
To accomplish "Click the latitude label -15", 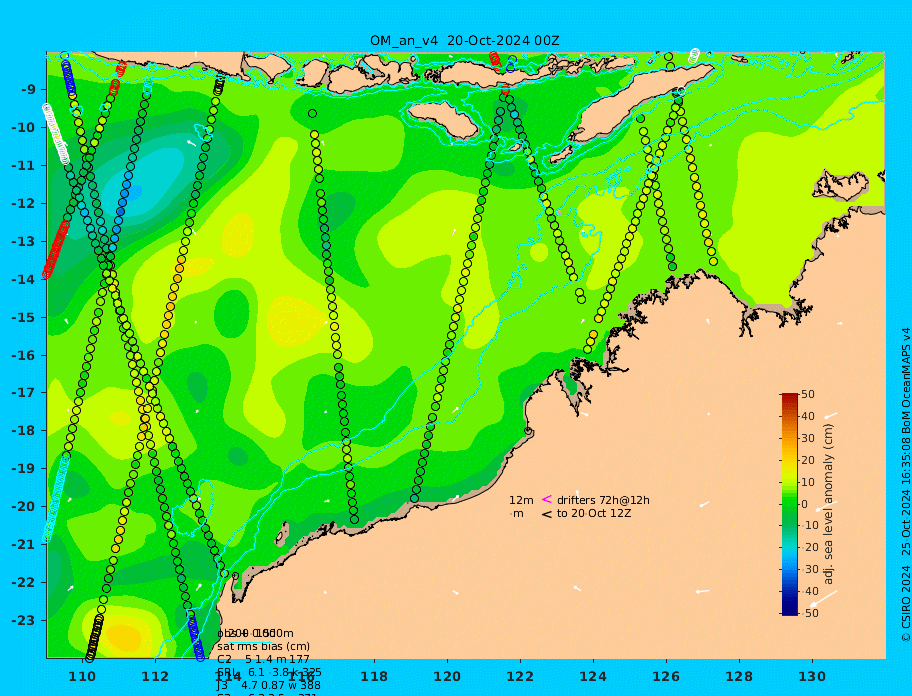I will pyautogui.click(x=24, y=317).
